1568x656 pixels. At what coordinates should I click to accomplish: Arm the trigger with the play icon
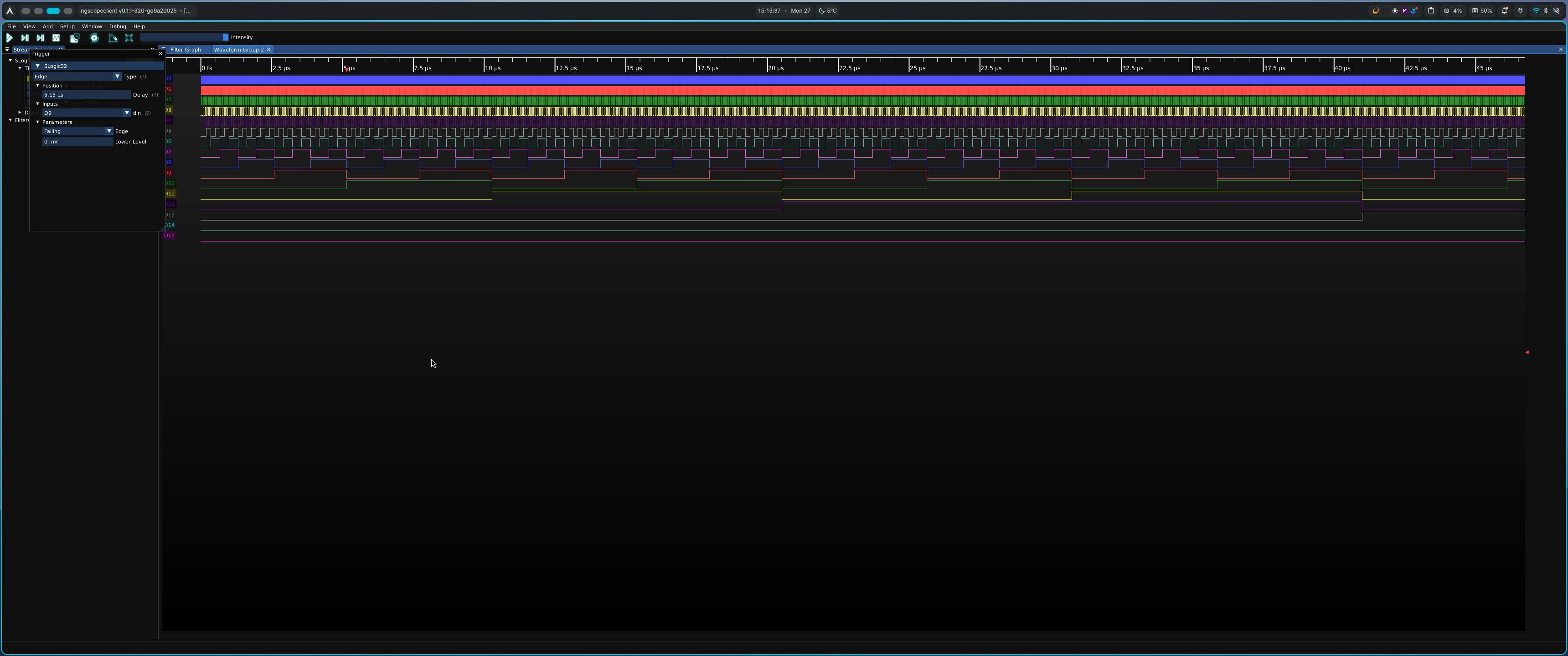click(x=10, y=38)
